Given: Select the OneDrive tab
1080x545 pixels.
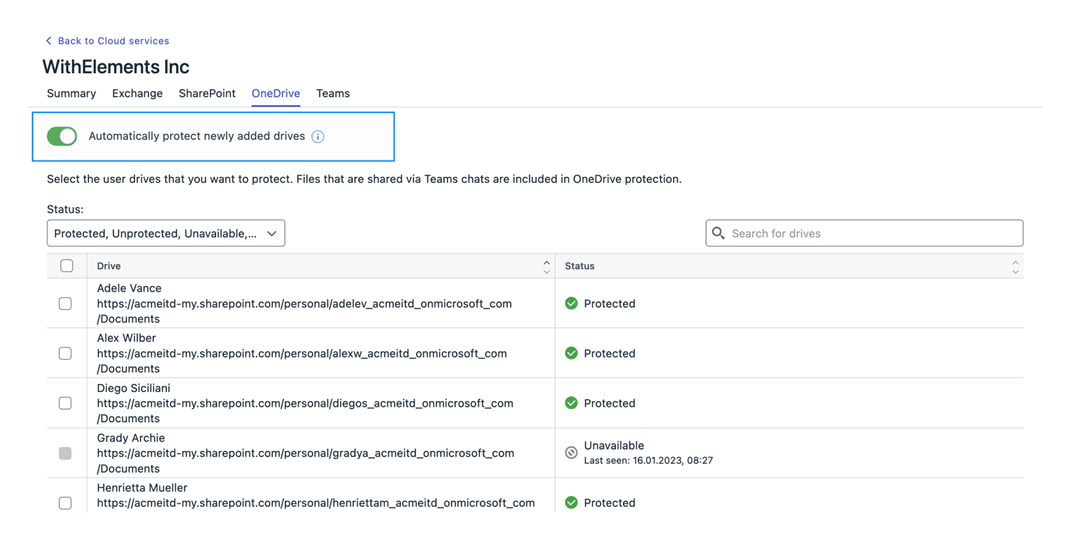Looking at the screenshot, I should tap(276, 94).
